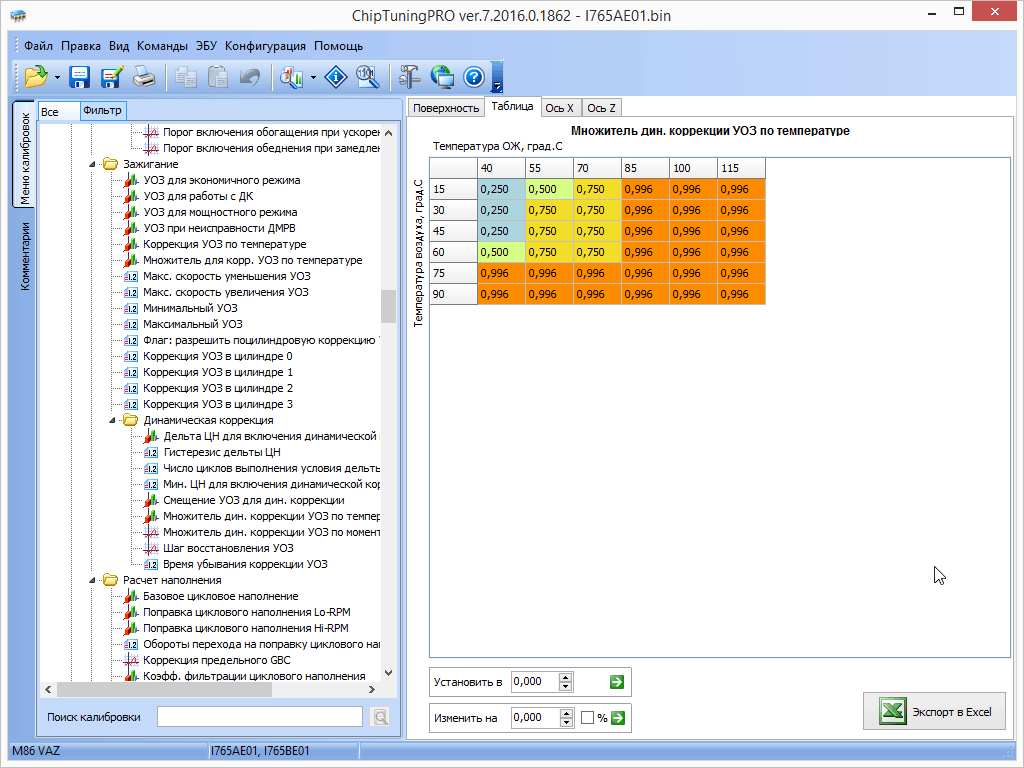Select 'УОЗ для мощностного режима' calibration

pyautogui.click(x=220, y=212)
